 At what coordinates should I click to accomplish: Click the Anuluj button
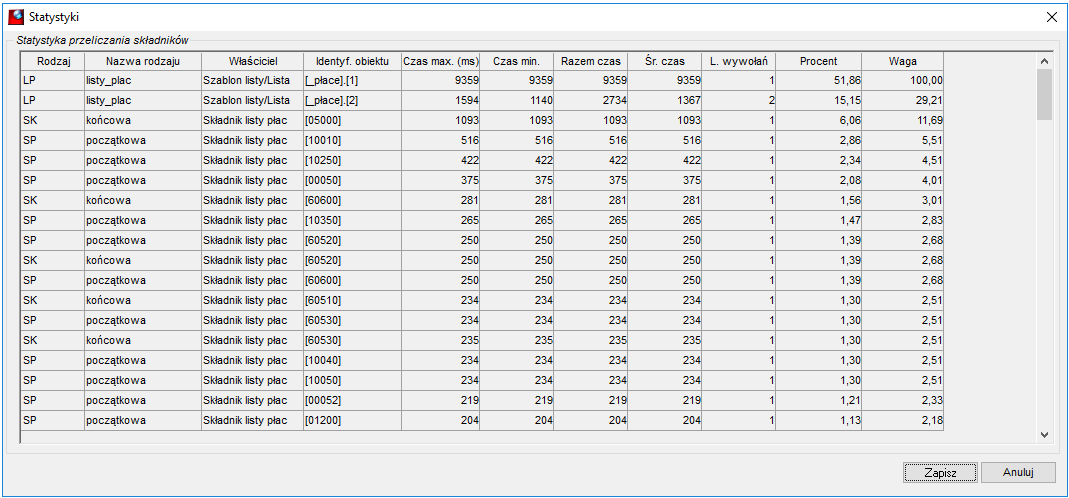pyautogui.click(x=1019, y=472)
